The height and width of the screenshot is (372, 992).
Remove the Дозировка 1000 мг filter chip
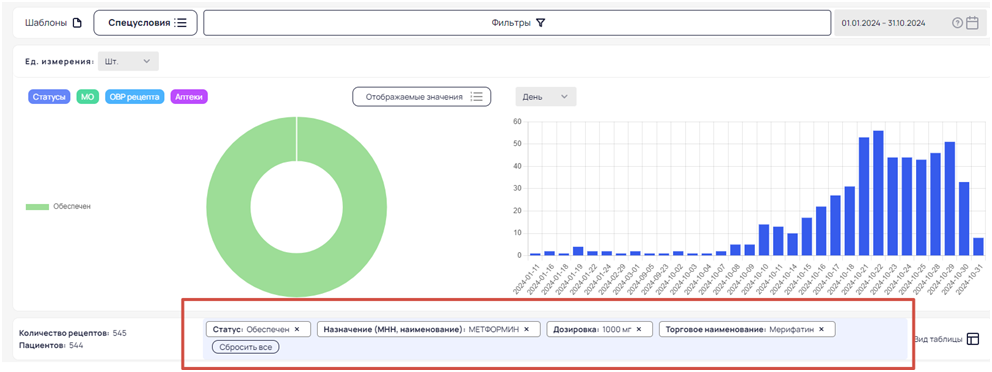(x=638, y=329)
